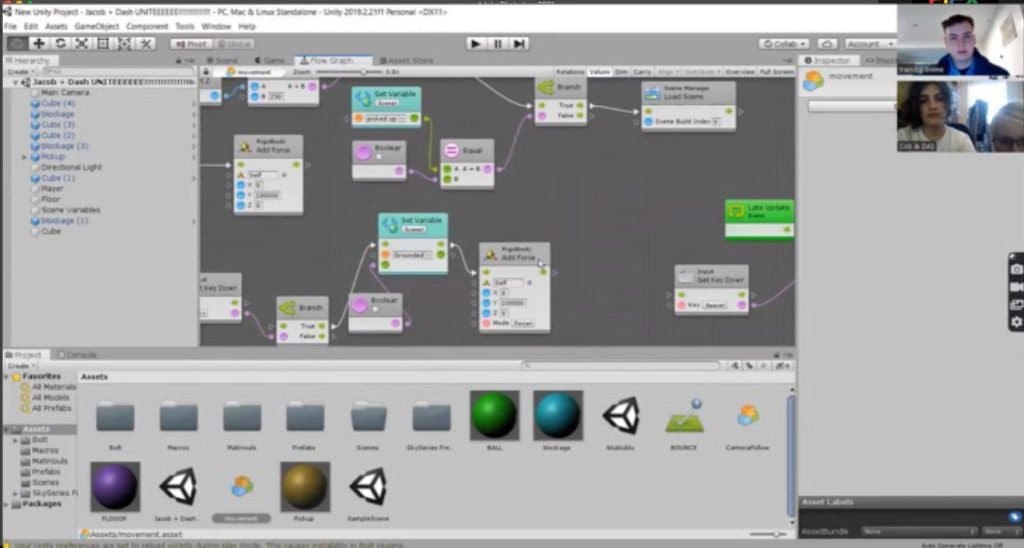Click the Step frame button
Screen dimensions: 1024x548
519,43
